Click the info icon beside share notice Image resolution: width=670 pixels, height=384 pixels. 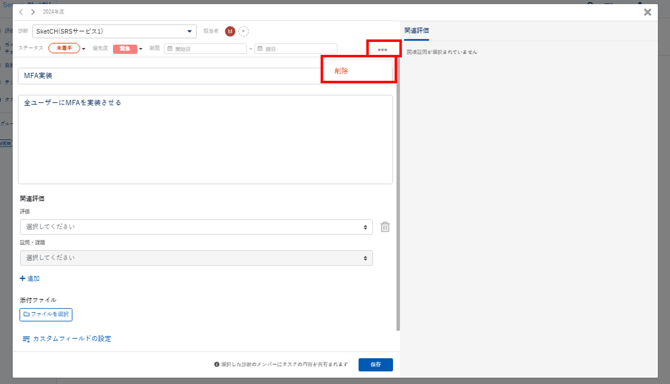click(217, 364)
